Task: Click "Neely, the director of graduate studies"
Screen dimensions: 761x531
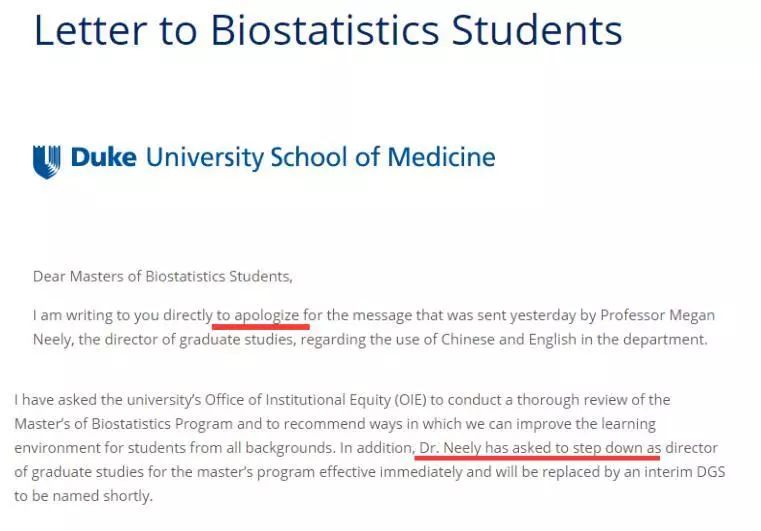Action: pyautogui.click(x=164, y=339)
